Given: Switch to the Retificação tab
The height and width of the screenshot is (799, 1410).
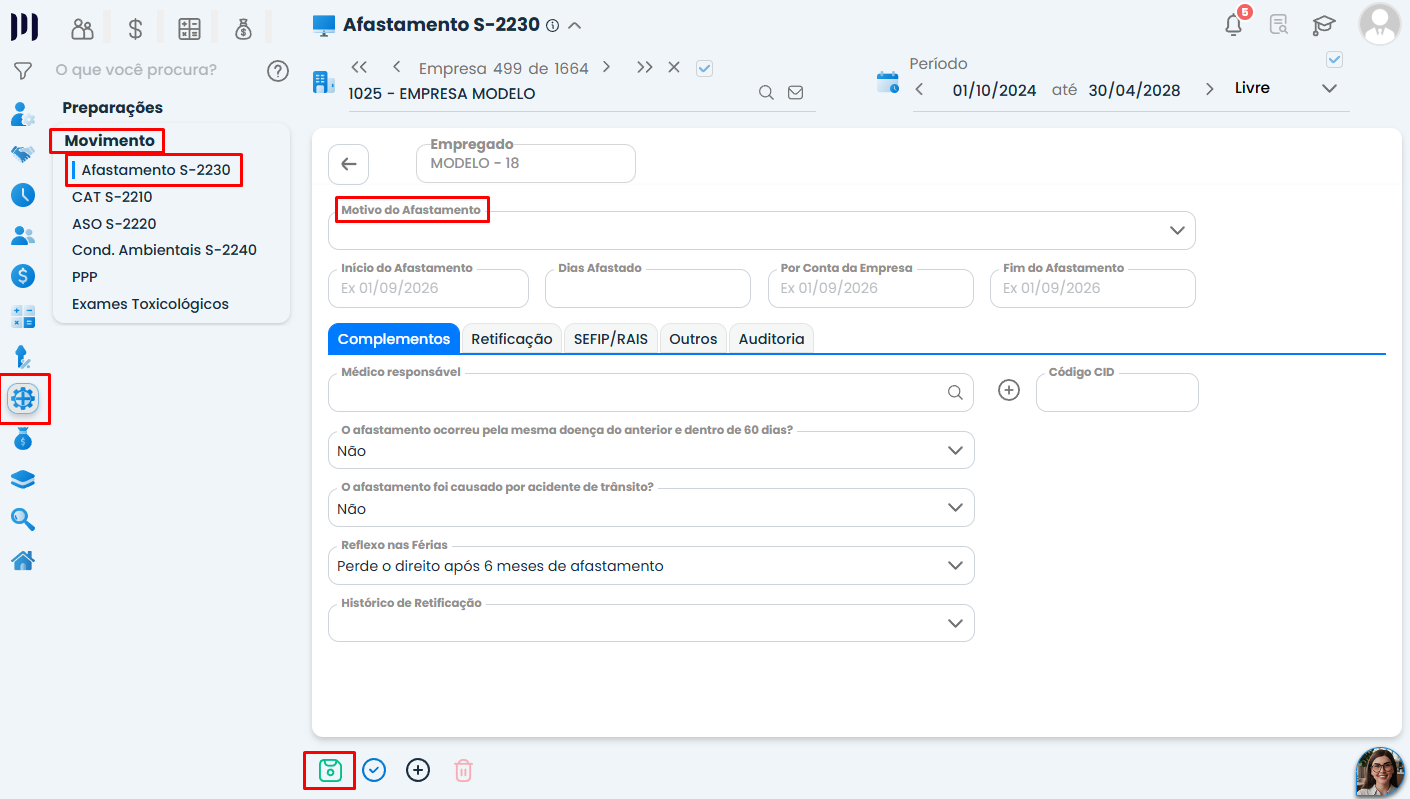Looking at the screenshot, I should (x=512, y=339).
